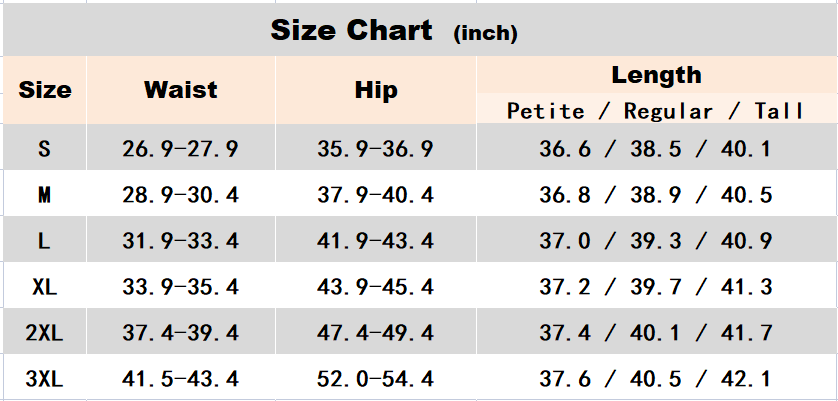Select the XL size cell
This screenshot has height=401, width=838.
[45, 286]
